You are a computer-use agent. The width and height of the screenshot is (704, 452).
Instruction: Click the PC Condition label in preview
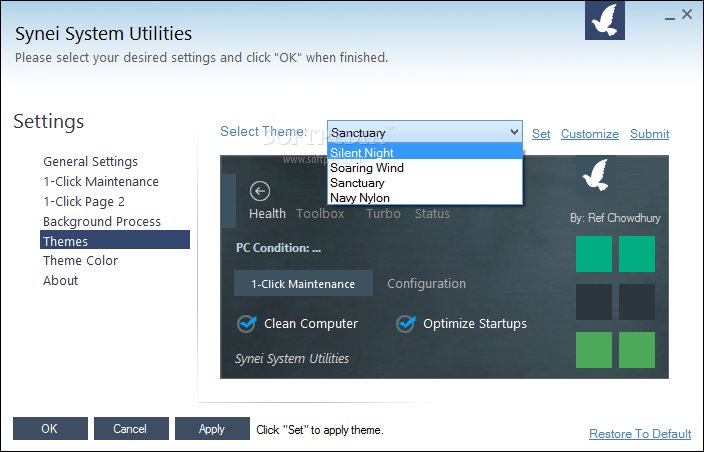(278, 248)
